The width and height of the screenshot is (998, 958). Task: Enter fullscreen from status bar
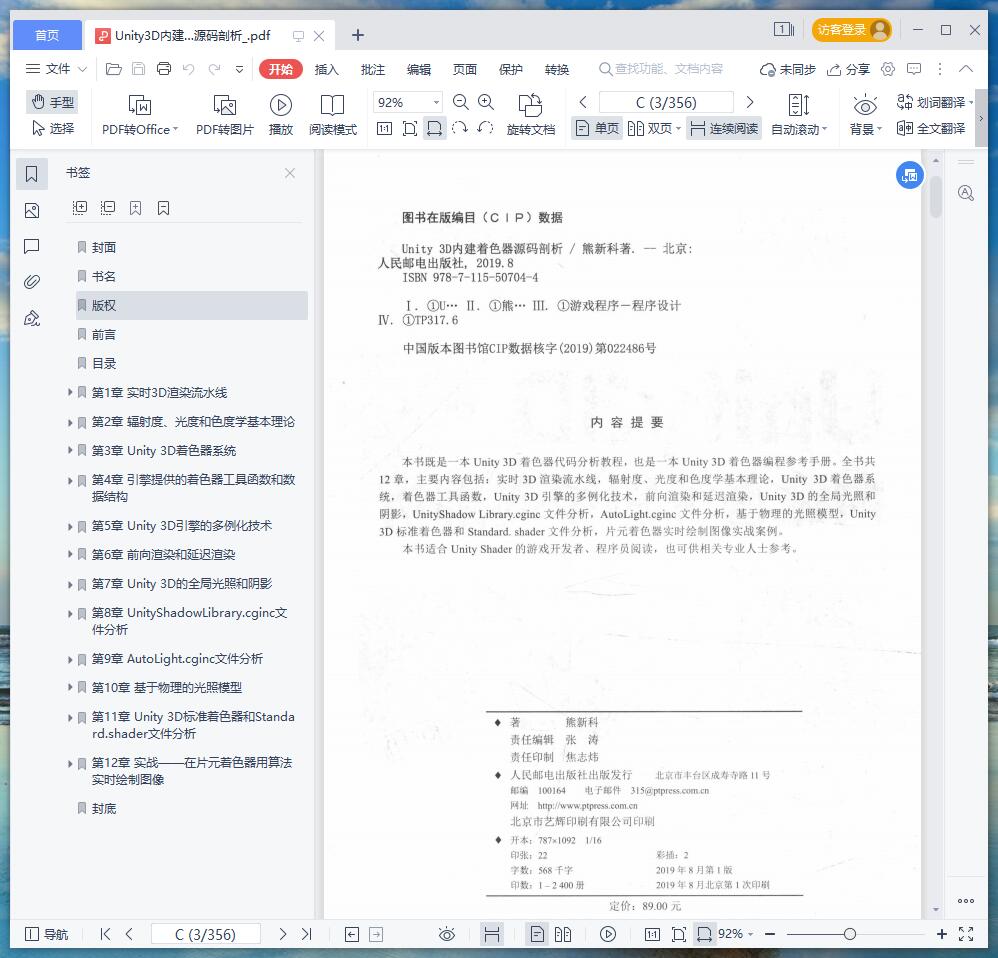coord(966,934)
